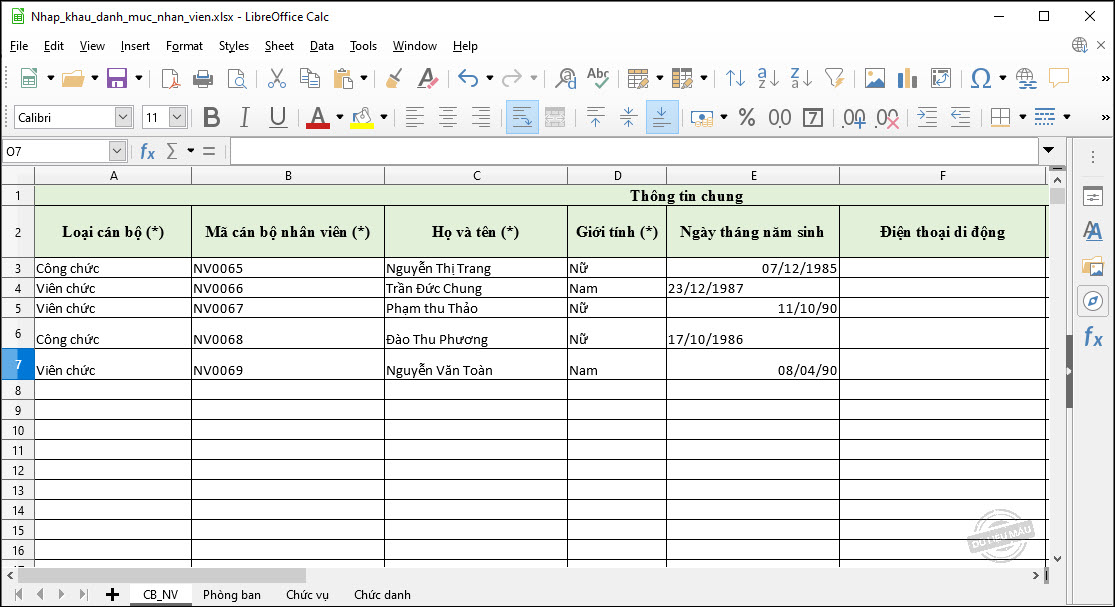This screenshot has height=607, width=1115.
Task: Open the font size dropdown showing 11
Action: click(177, 117)
